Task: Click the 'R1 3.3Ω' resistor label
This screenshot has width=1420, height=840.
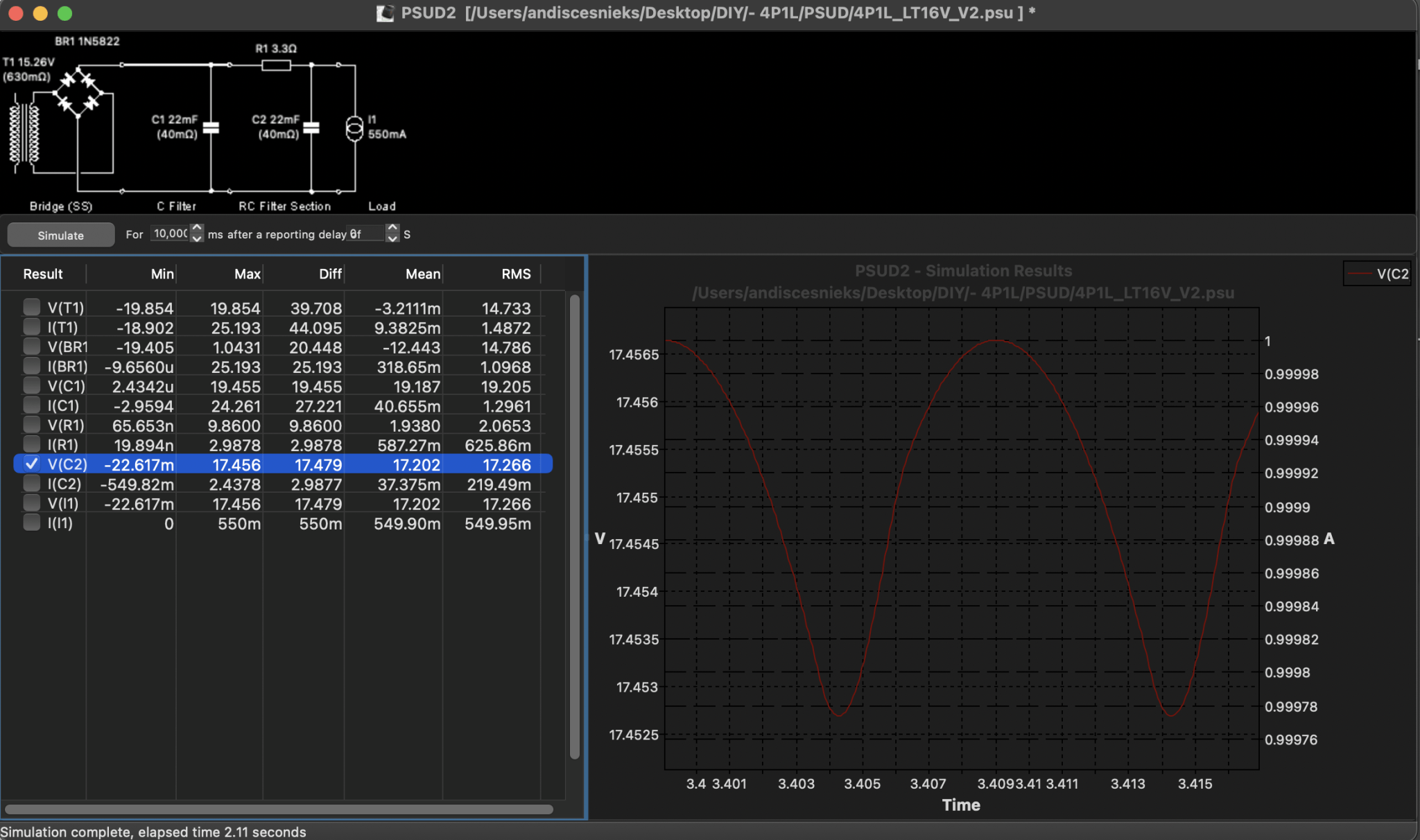Action: pos(276,48)
